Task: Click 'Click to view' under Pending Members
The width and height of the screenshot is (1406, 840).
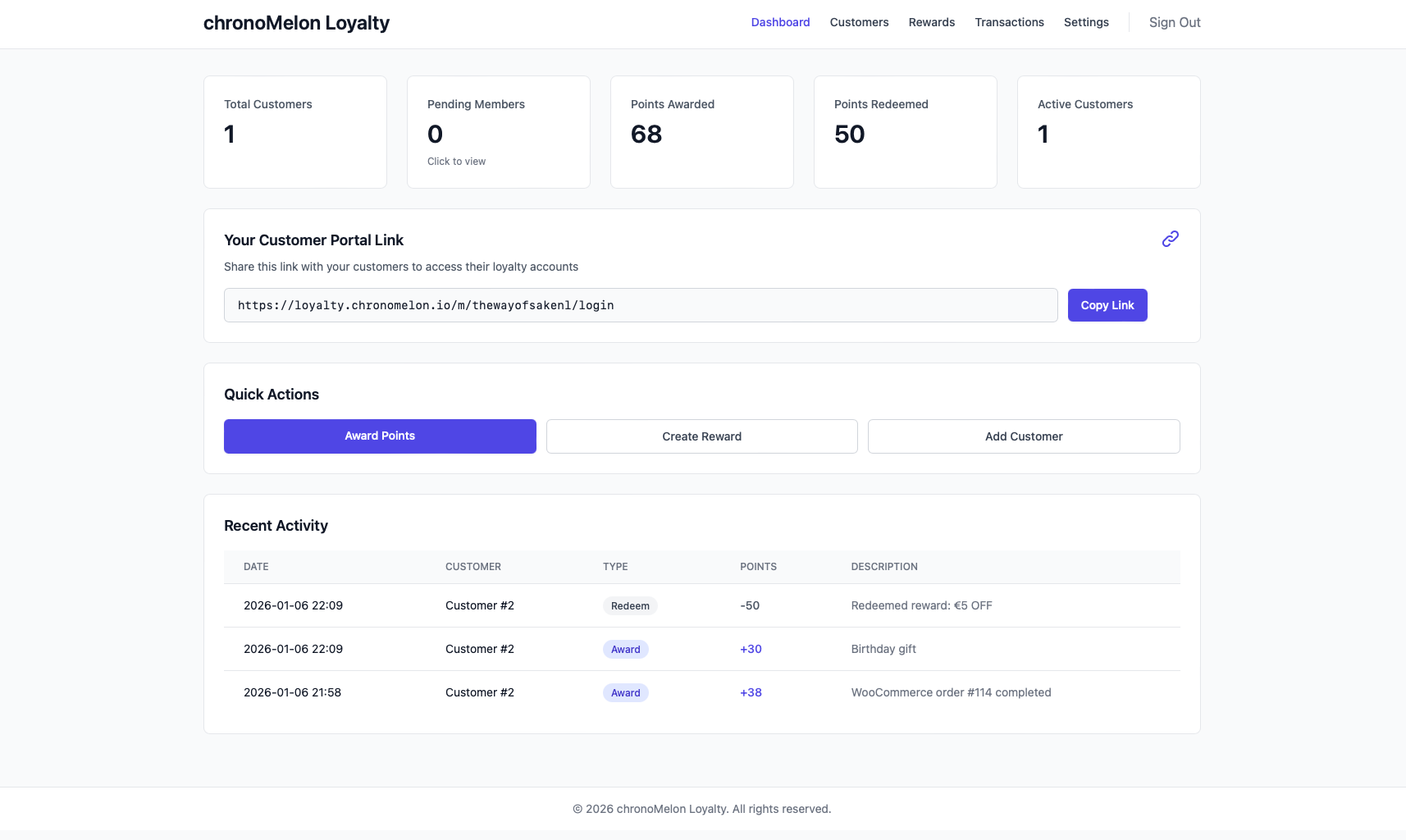Action: tap(456, 162)
